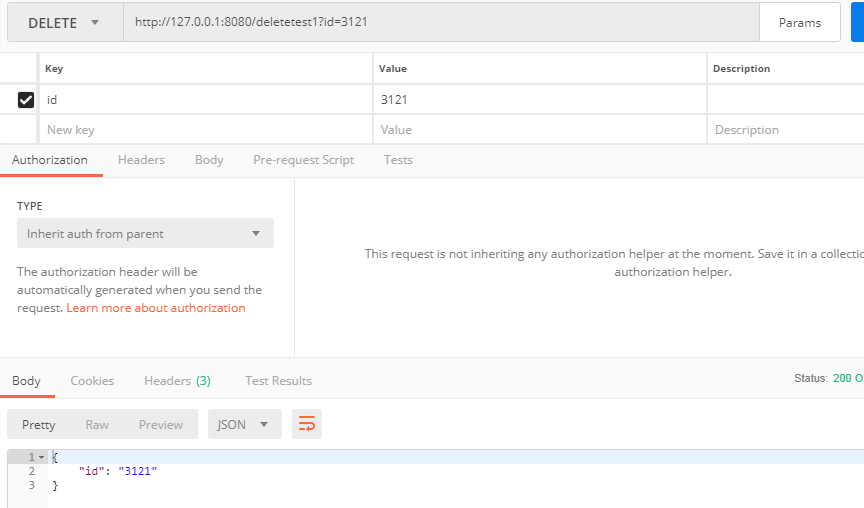Click the Value column header

pyautogui.click(x=393, y=68)
